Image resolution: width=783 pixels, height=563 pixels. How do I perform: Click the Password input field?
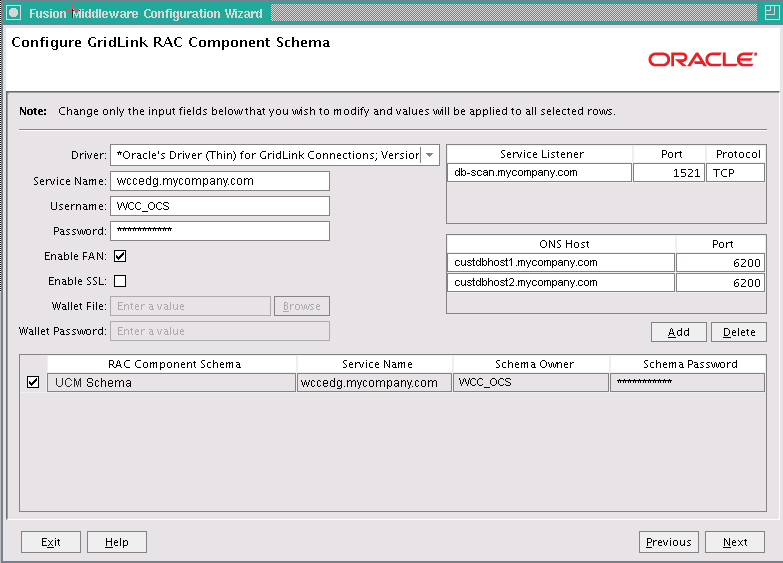coord(220,231)
